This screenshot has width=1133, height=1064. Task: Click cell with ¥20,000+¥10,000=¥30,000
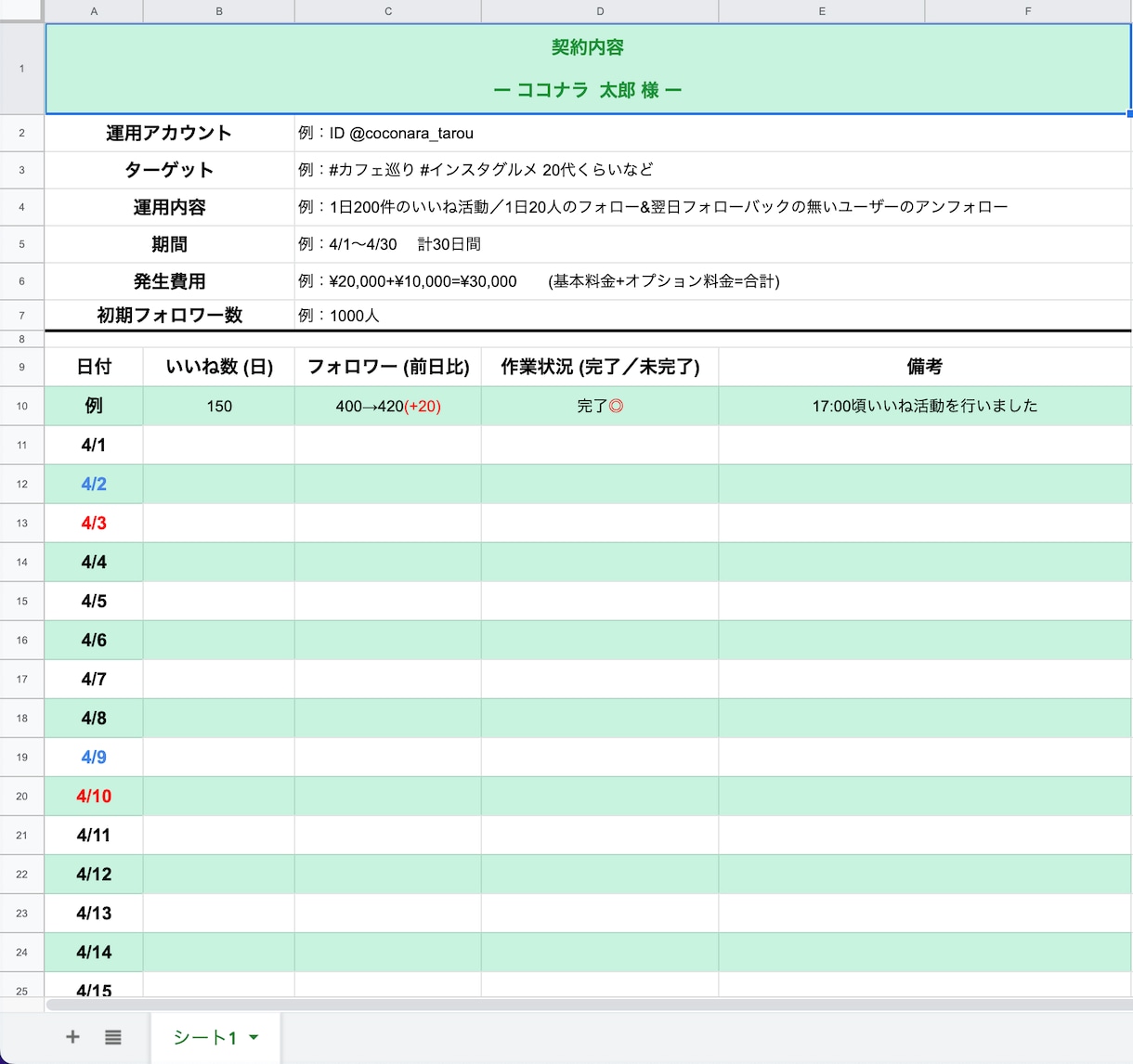coord(713,281)
